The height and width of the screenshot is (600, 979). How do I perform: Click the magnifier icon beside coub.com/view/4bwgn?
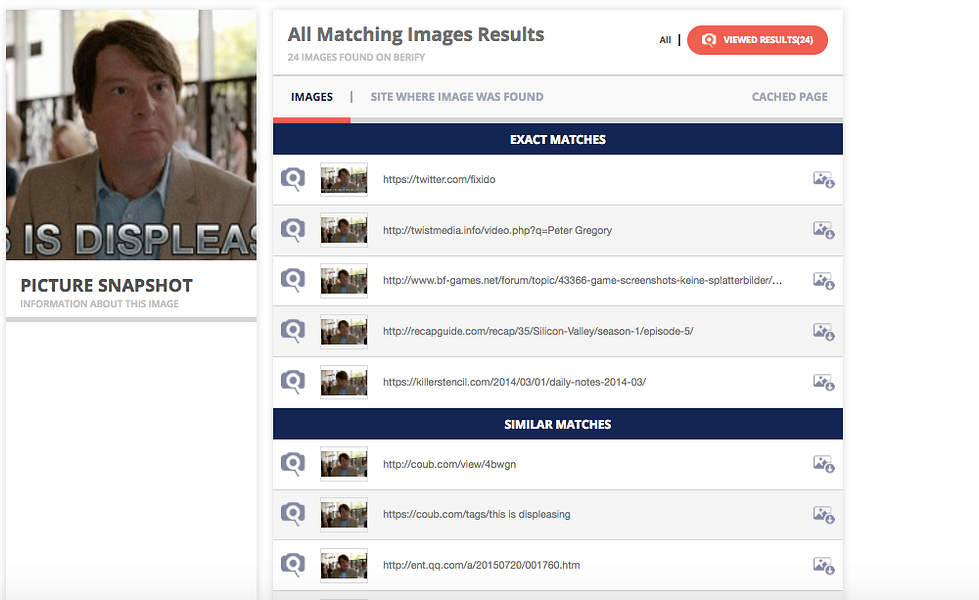[x=293, y=464]
